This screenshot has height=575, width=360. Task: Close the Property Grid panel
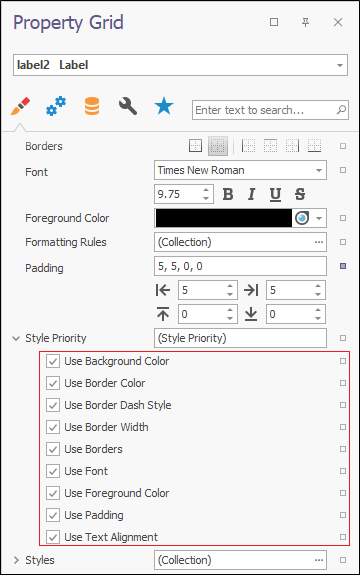[x=338, y=22]
